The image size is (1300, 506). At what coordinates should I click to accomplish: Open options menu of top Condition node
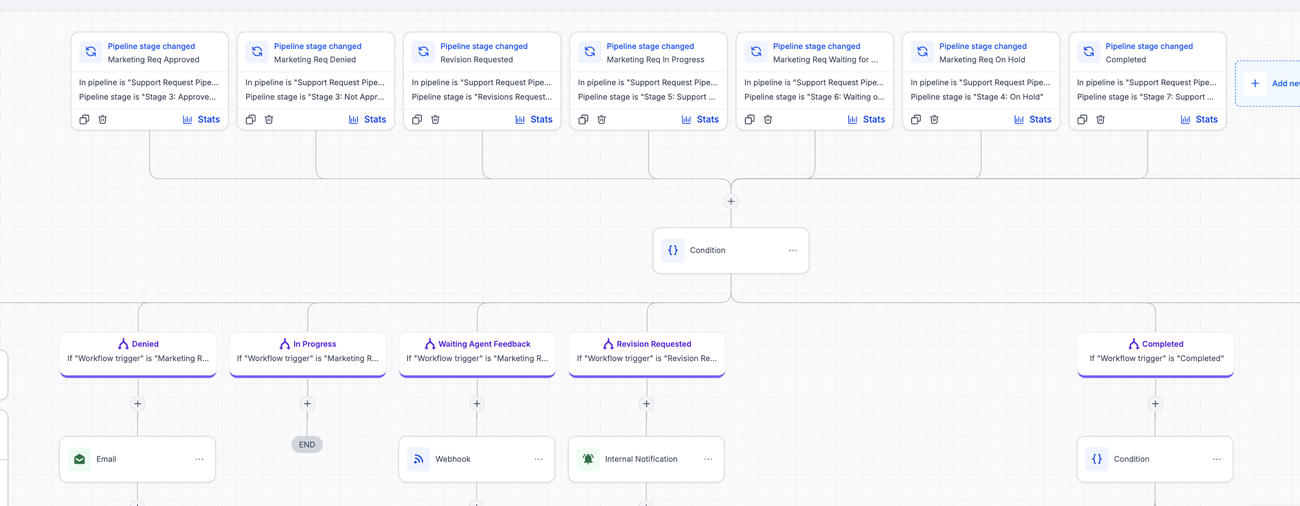point(793,251)
